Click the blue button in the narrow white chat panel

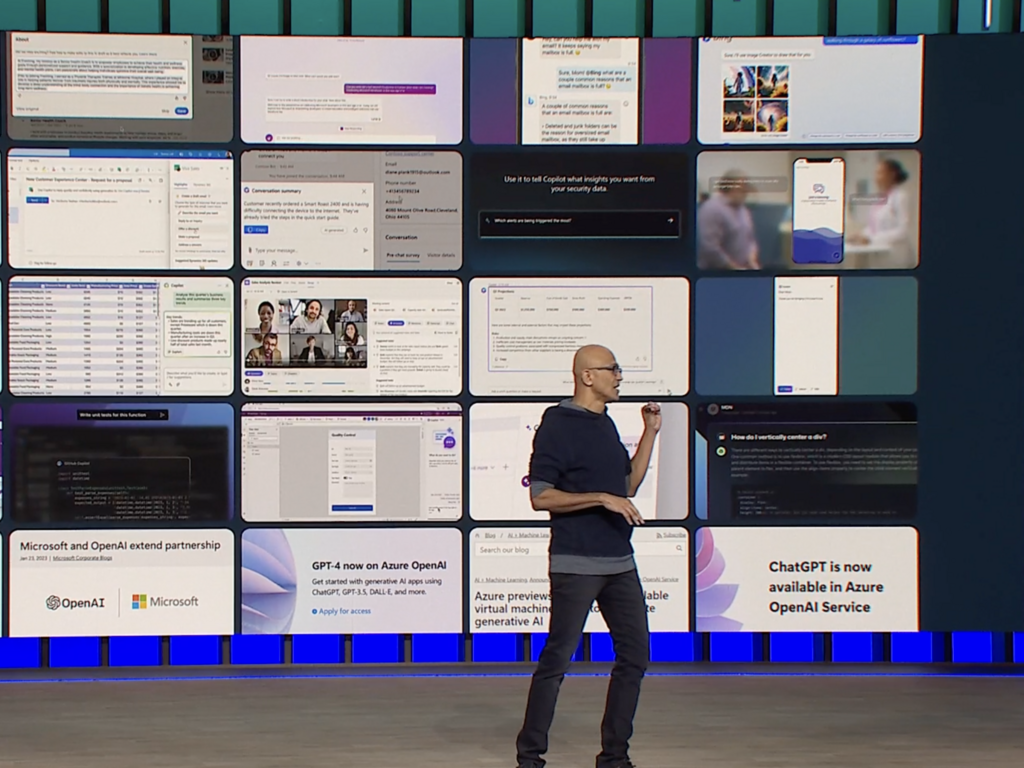[x=785, y=389]
